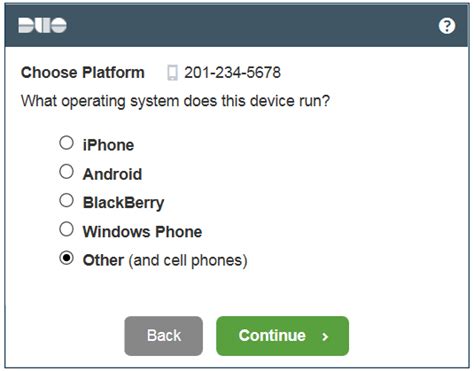Click the selected Other radio button
This screenshot has height=371, width=474.
[x=66, y=258]
